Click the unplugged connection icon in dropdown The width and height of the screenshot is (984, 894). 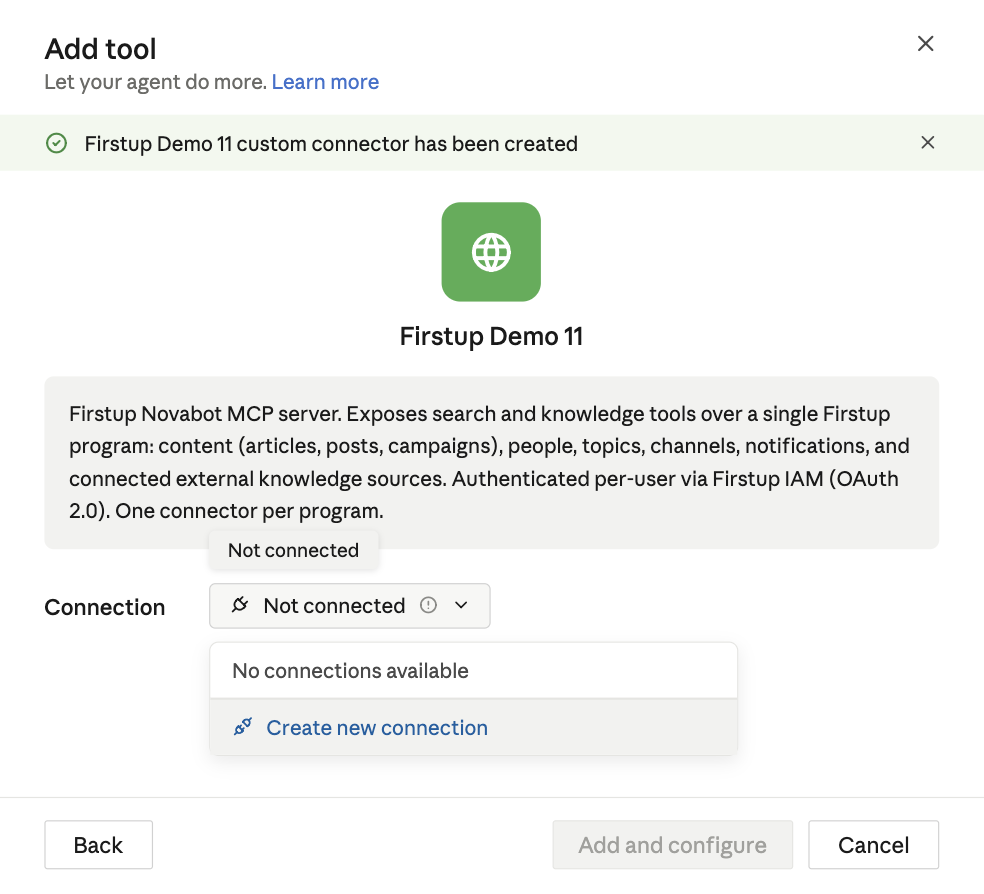coord(240,605)
